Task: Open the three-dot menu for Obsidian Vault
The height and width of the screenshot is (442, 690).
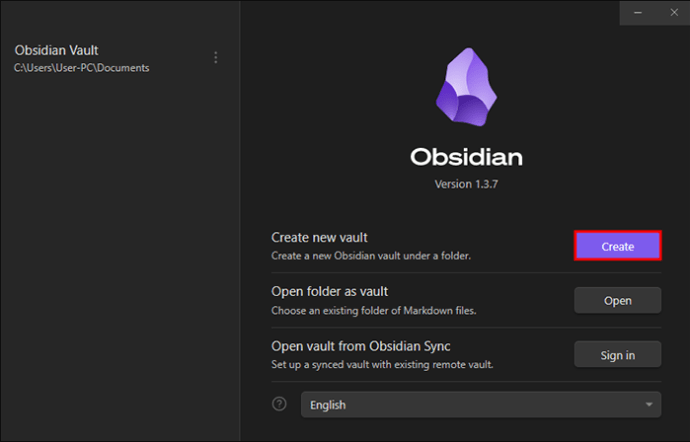Action: click(x=216, y=58)
